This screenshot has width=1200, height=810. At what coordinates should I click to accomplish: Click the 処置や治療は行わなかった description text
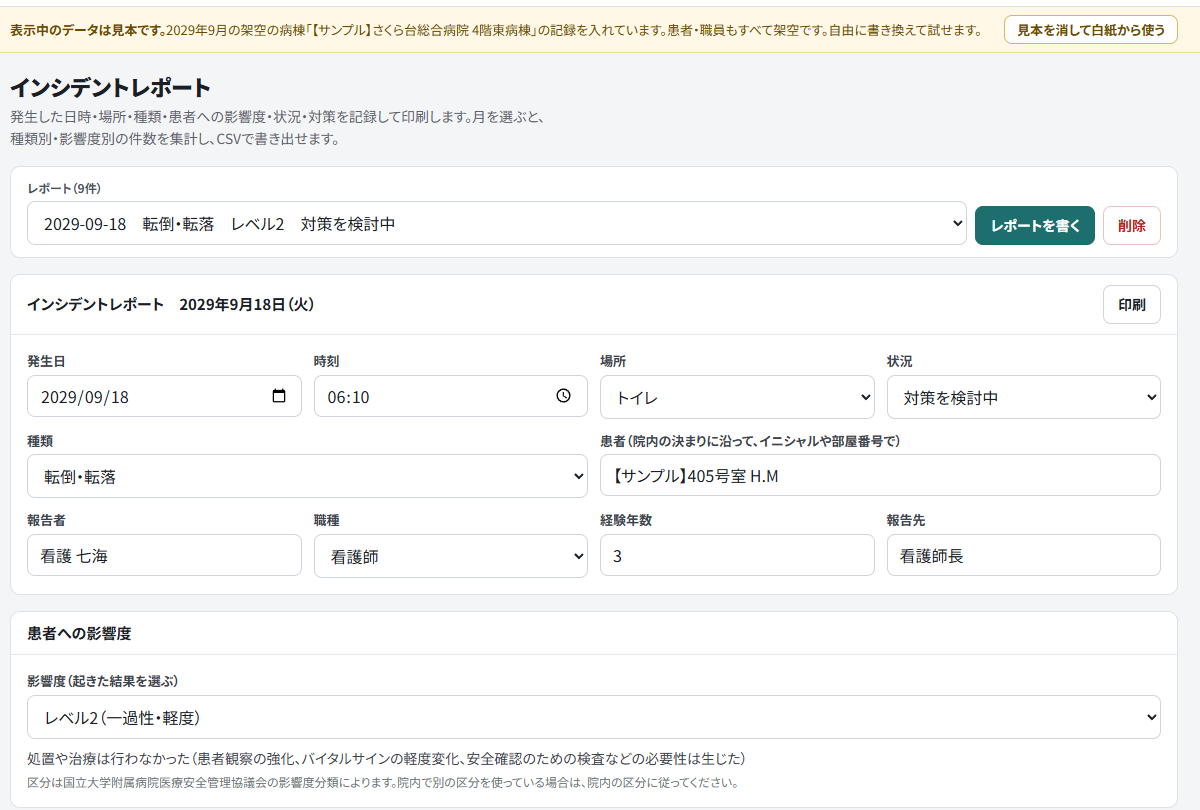point(386,759)
